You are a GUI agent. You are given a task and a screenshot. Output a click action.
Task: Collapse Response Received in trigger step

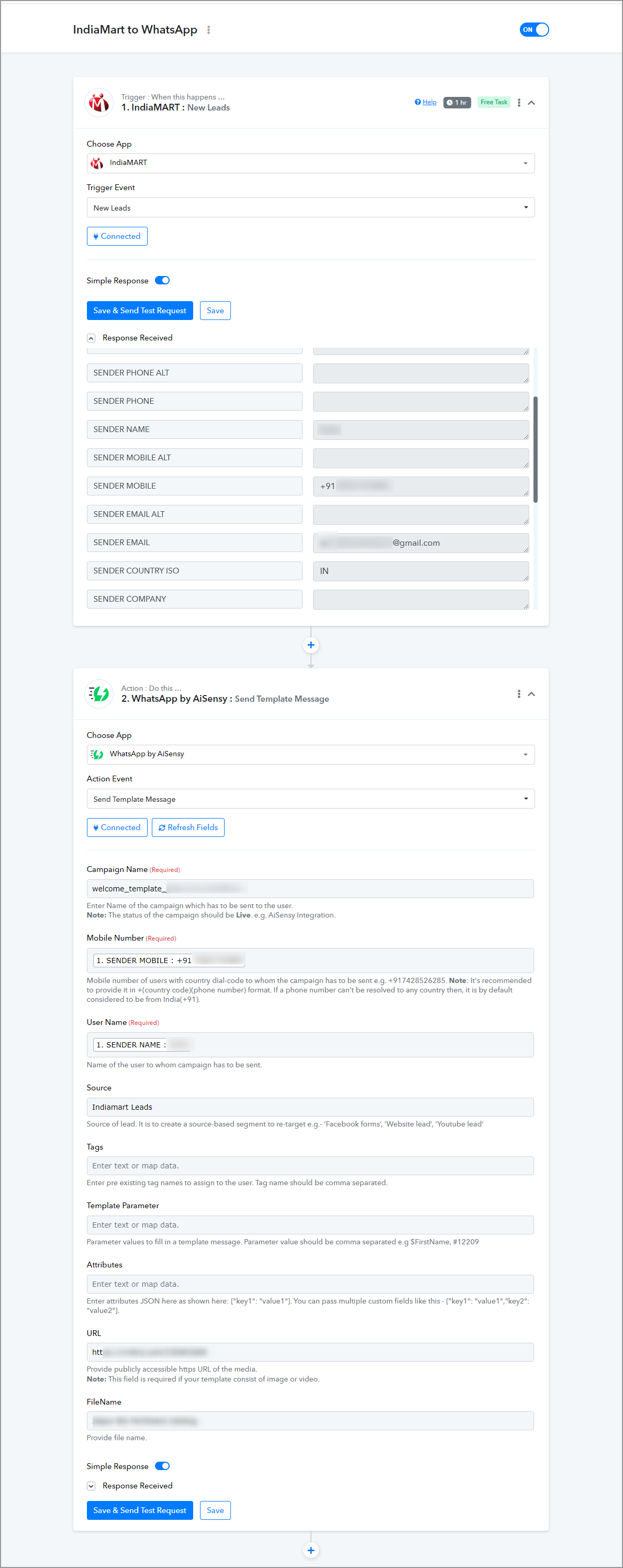point(91,338)
